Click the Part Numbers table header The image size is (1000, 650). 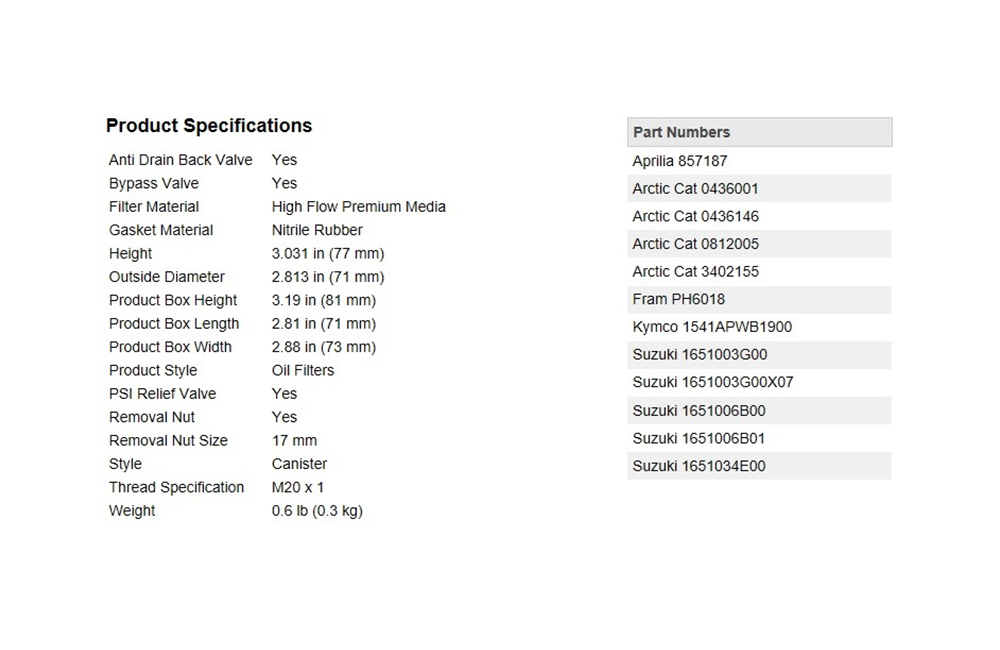[x=760, y=132]
